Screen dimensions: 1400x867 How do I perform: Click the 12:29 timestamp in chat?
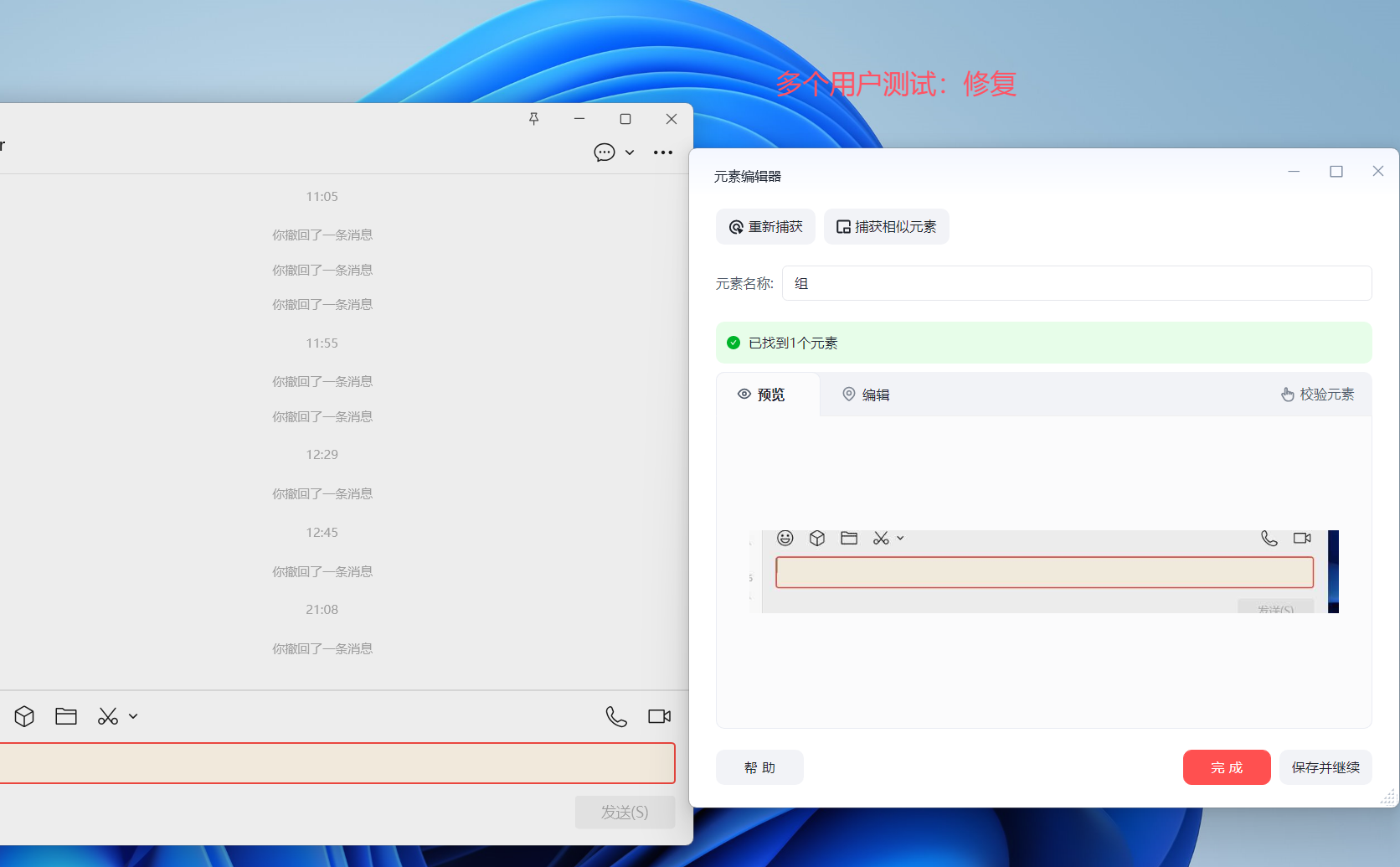(x=322, y=455)
